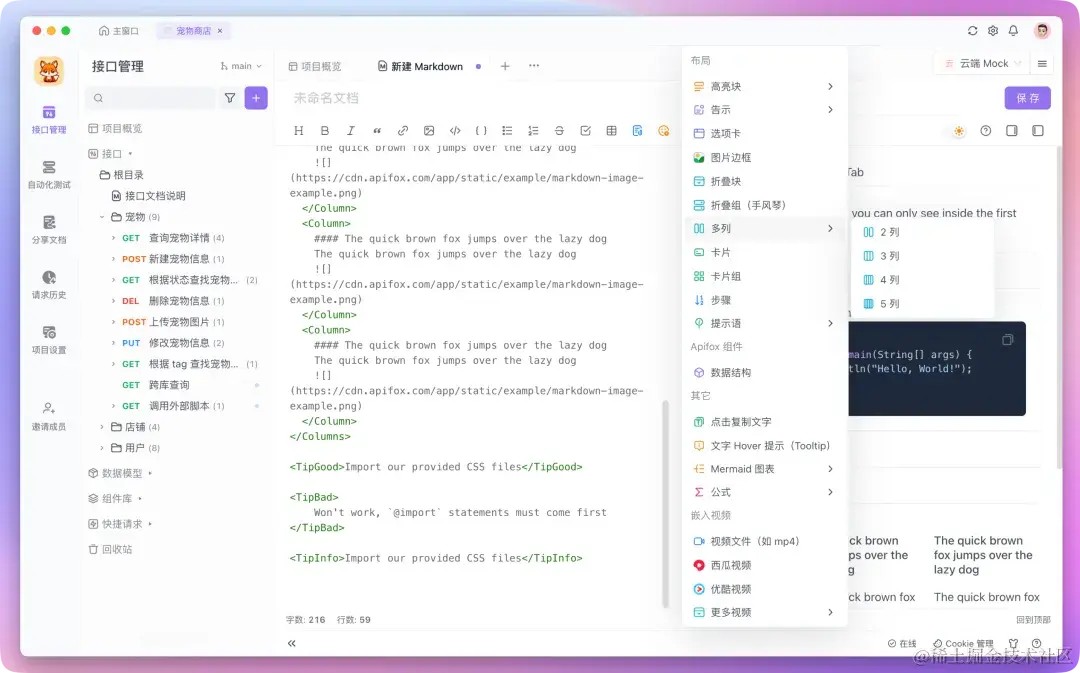Open 项目设置 in the left navigation

[49, 340]
